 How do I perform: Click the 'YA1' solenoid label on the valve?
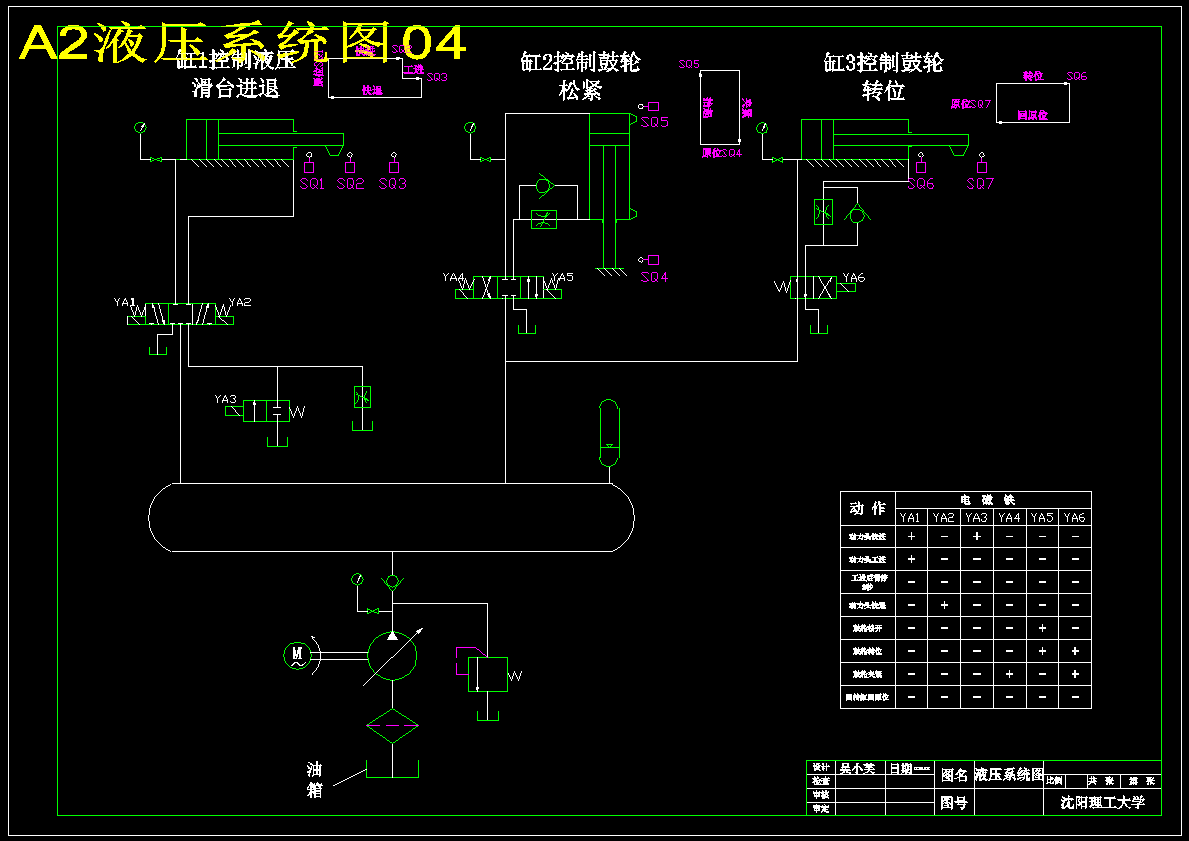124,302
